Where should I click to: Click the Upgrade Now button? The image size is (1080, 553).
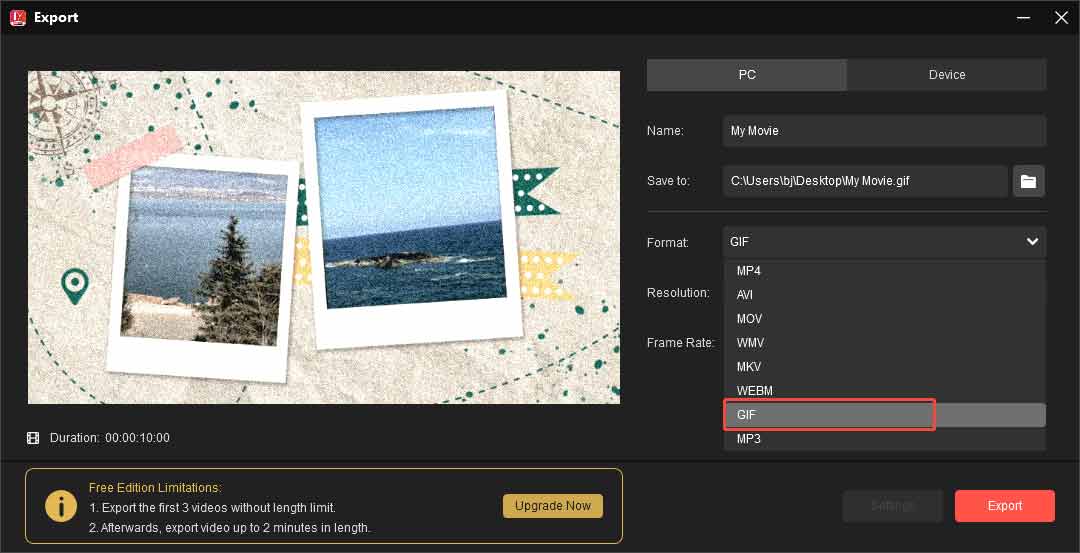click(553, 505)
